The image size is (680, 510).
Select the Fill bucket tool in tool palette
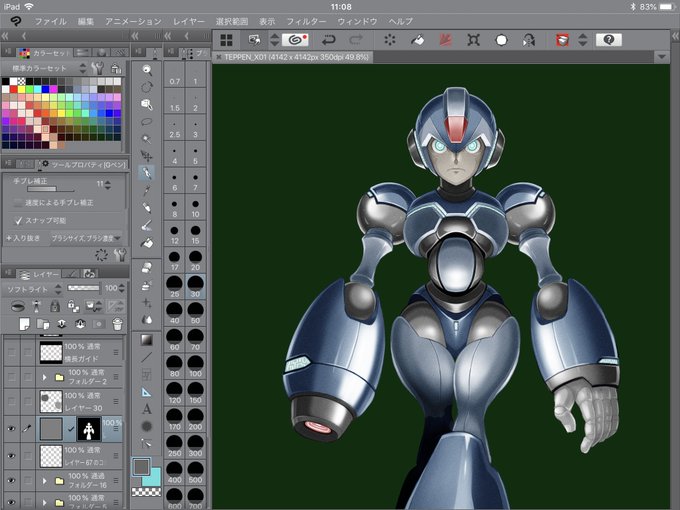tap(147, 243)
